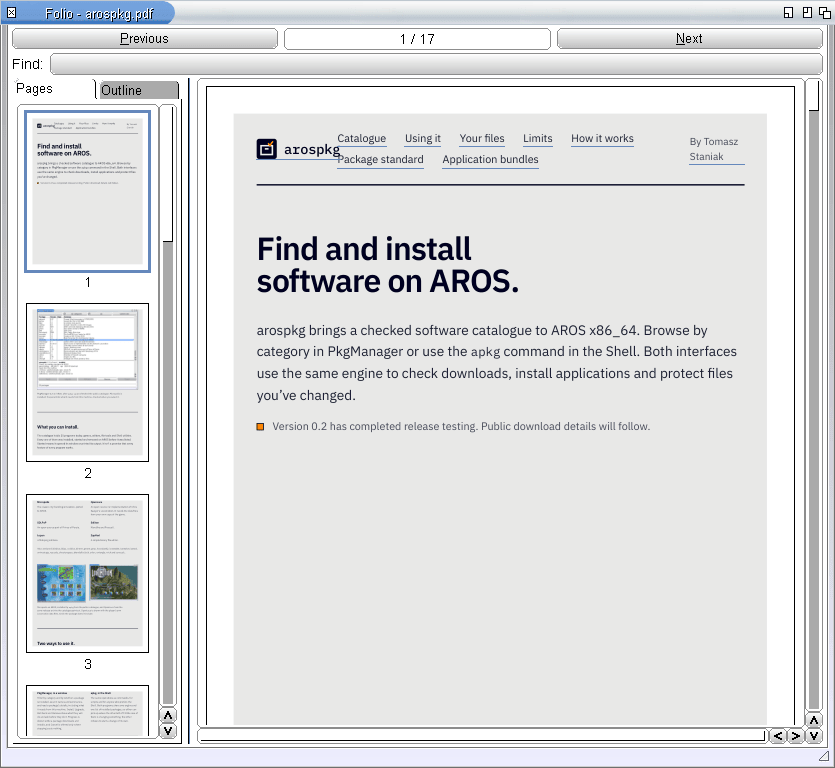Click the thumbnail list up arrow
835x768 pixels.
point(168,715)
